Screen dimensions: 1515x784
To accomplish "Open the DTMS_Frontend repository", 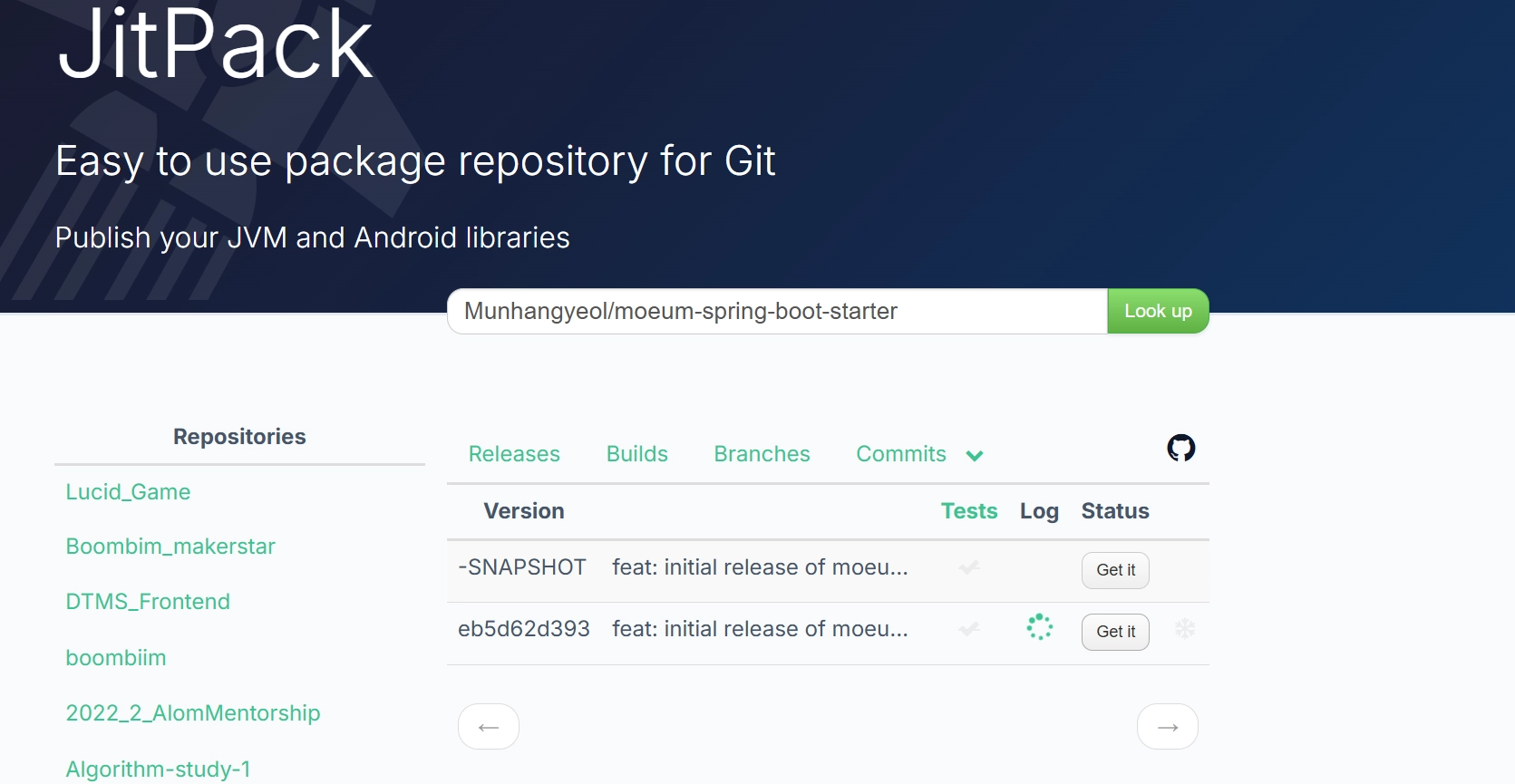I will point(148,602).
